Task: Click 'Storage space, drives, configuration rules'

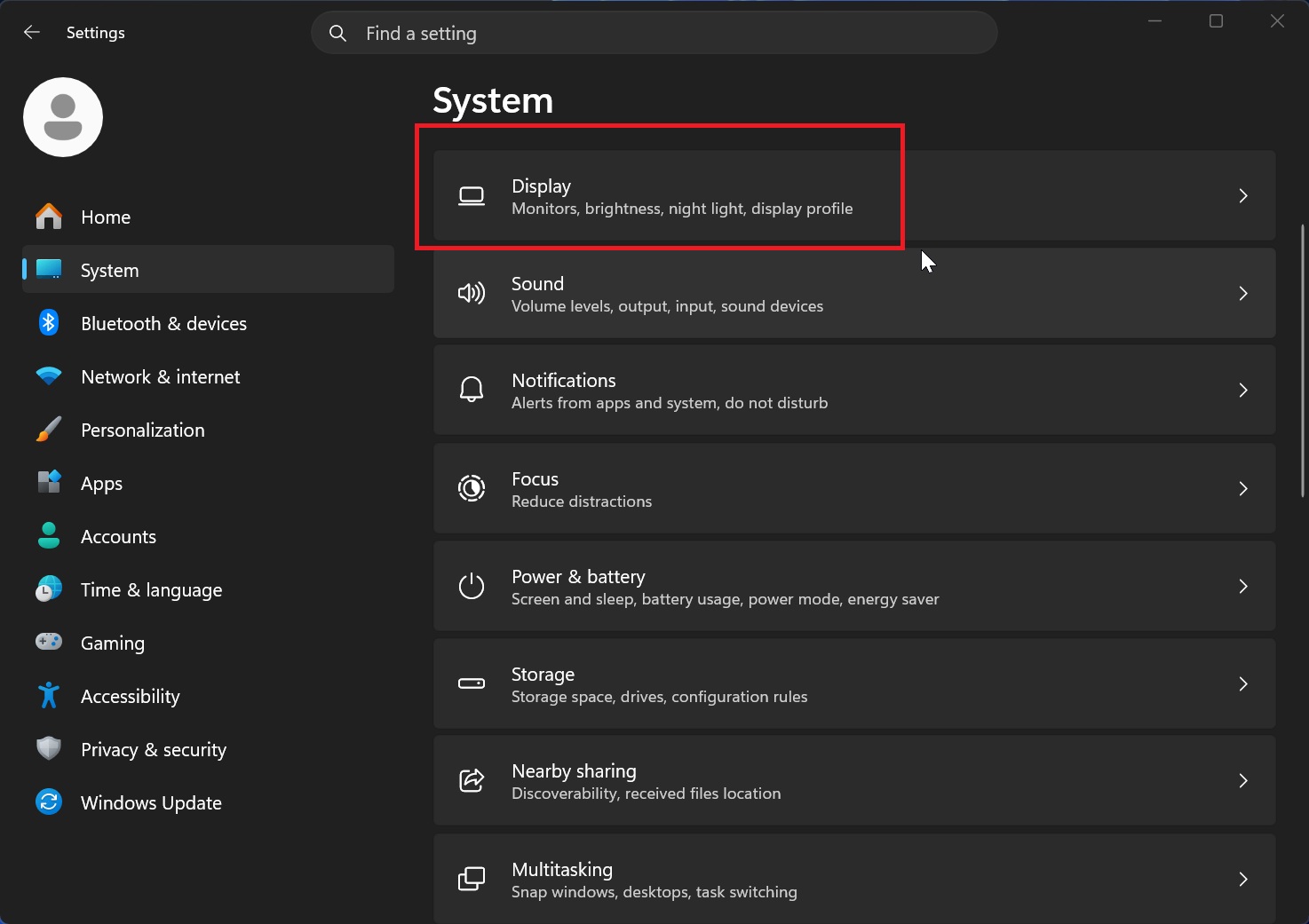Action: (x=659, y=697)
